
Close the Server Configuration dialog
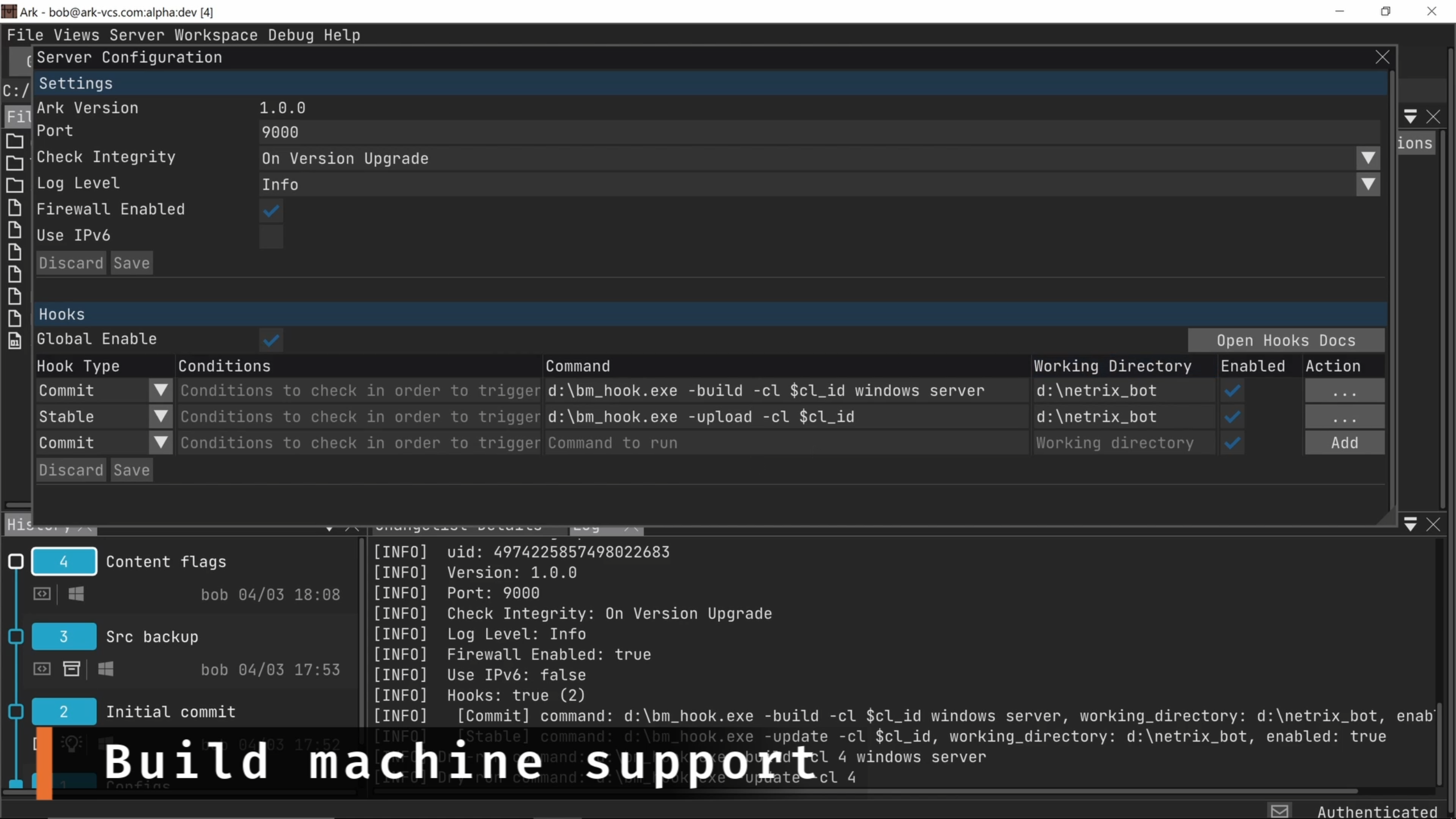(x=1382, y=57)
